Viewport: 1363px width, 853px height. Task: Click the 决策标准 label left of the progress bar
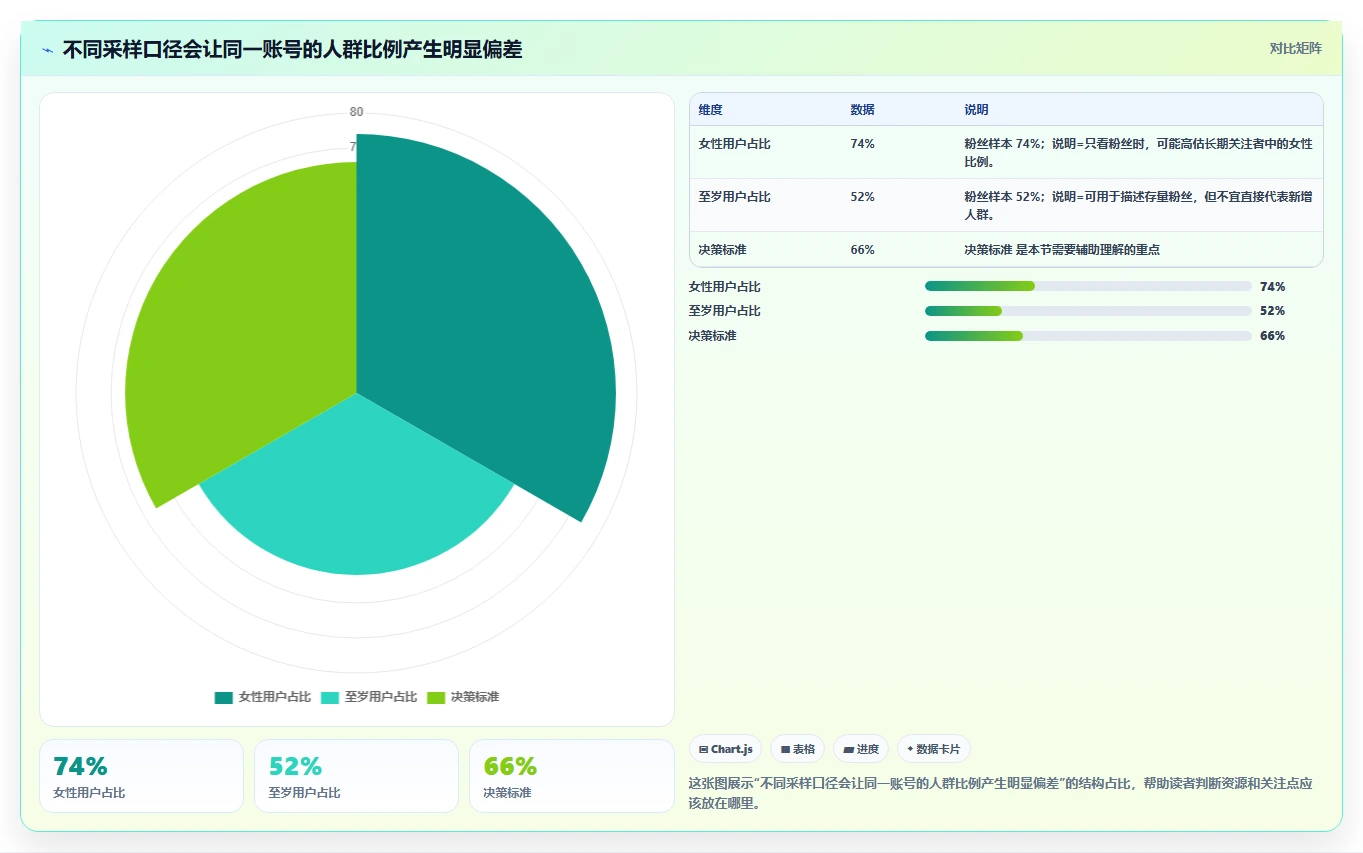[712, 336]
